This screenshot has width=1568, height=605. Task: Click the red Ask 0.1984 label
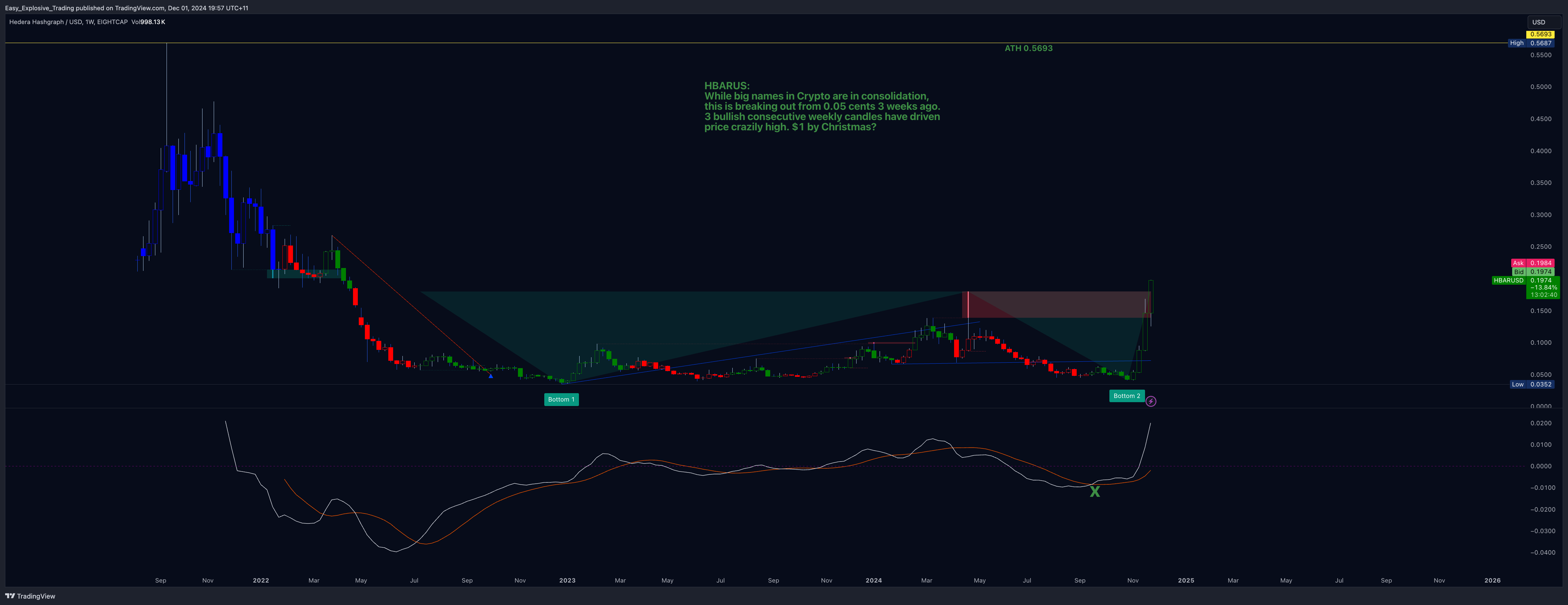coord(1533,263)
